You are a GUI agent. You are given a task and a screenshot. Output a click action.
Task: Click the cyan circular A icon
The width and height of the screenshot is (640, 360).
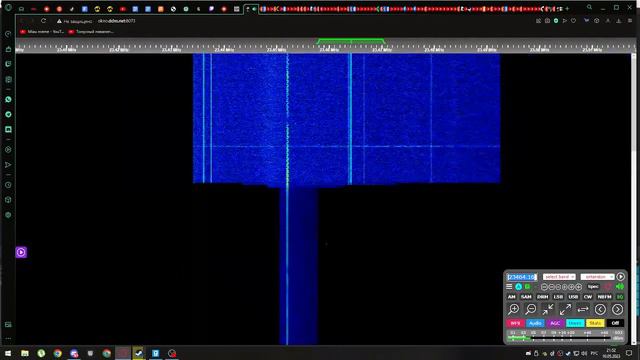518,287
